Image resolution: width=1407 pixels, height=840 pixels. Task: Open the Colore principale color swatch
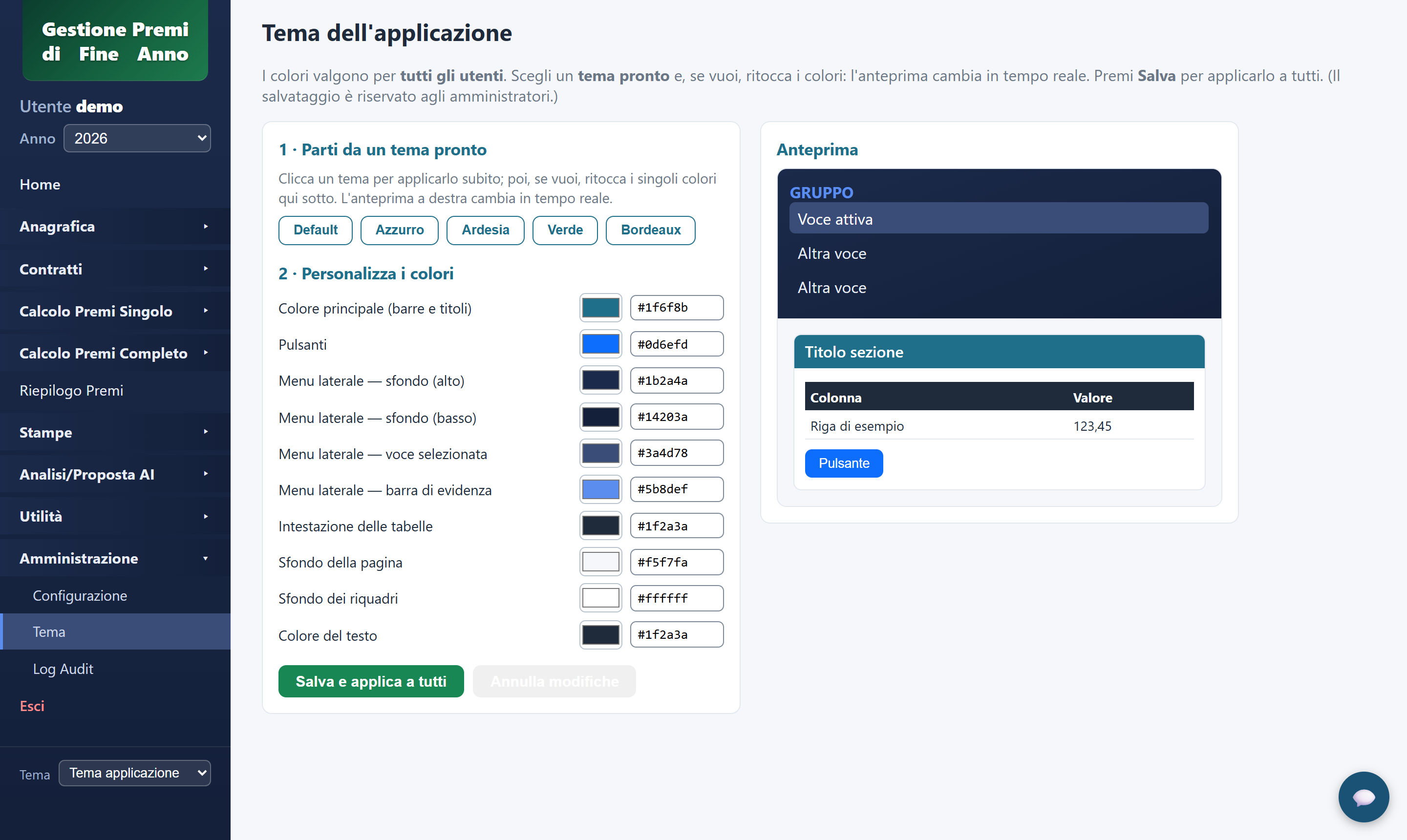coord(600,307)
